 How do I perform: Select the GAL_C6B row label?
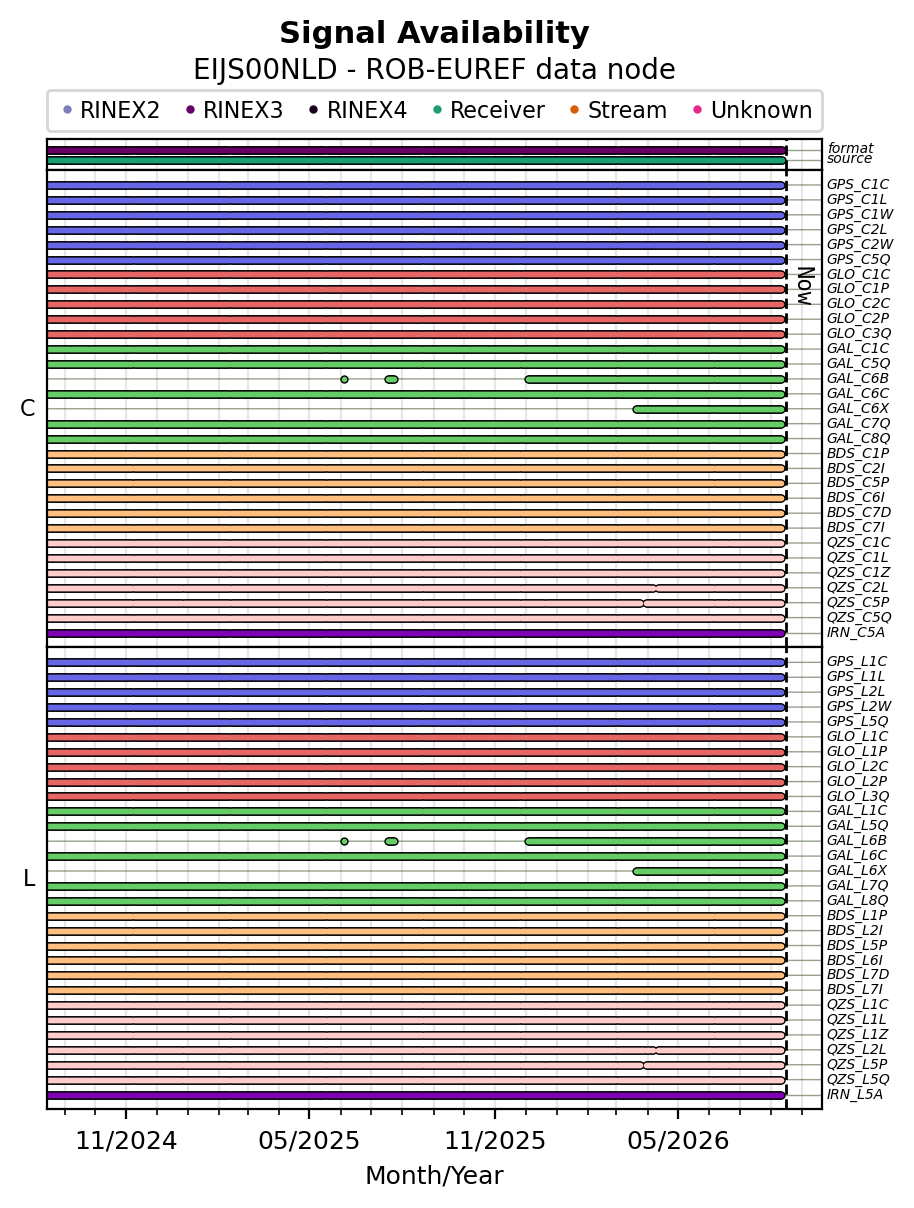[x=857, y=379]
